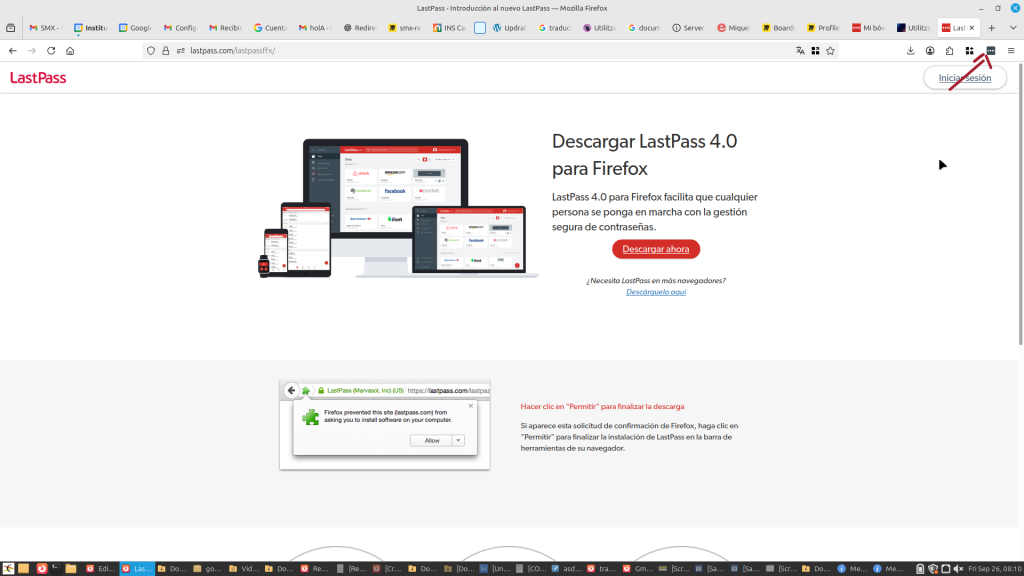Screen dimensions: 1024x576
Task: Open the Firefox hamburger application menu
Action: click(x=1010, y=50)
